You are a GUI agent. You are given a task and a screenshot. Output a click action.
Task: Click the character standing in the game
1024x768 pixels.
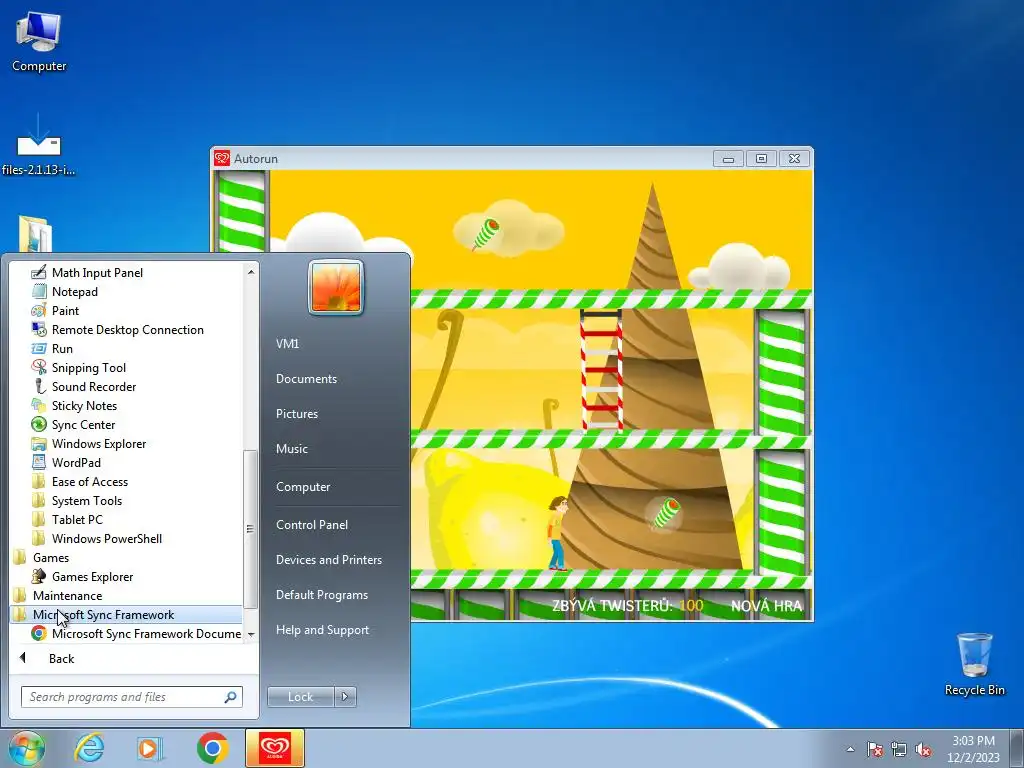[x=557, y=533]
